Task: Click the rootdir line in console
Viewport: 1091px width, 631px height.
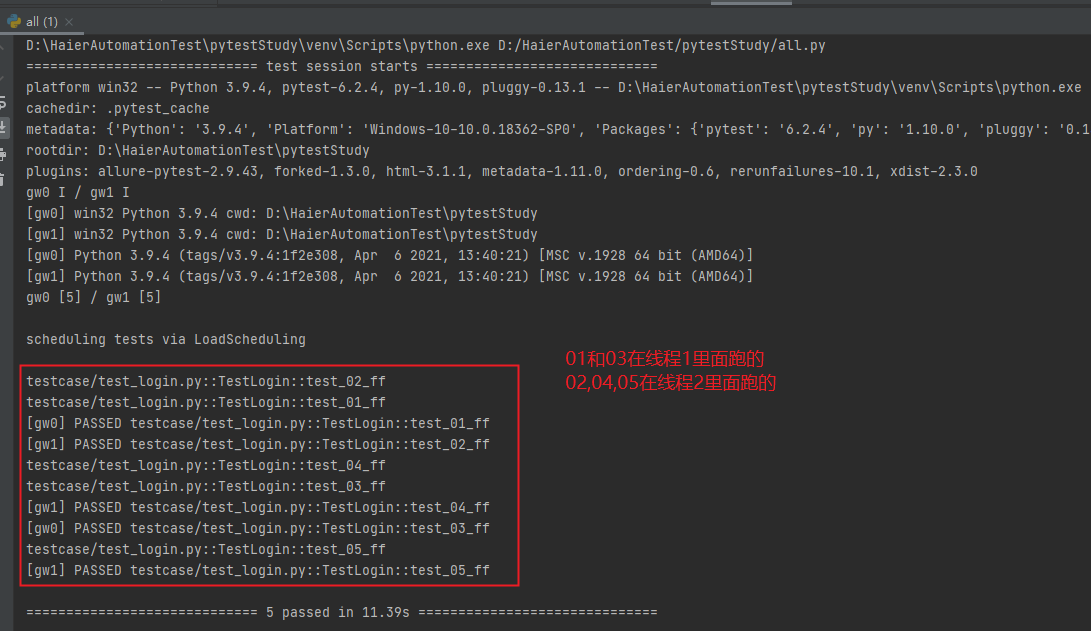Action: coord(198,150)
